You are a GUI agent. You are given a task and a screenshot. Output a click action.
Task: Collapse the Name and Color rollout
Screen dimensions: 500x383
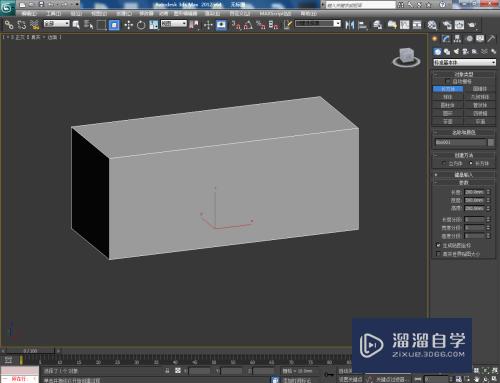pyautogui.click(x=464, y=132)
